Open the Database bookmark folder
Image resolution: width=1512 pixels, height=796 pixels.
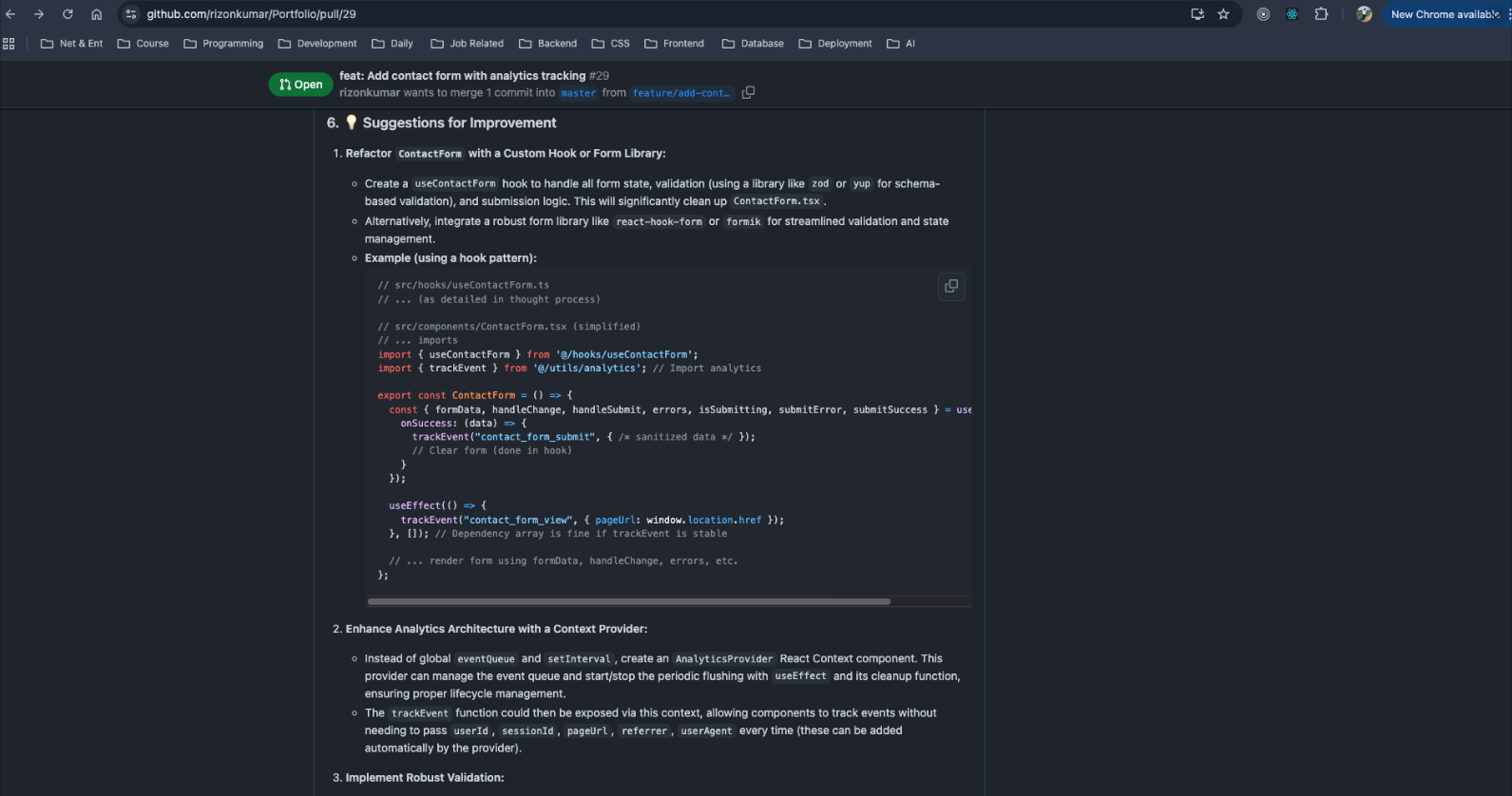click(x=753, y=44)
